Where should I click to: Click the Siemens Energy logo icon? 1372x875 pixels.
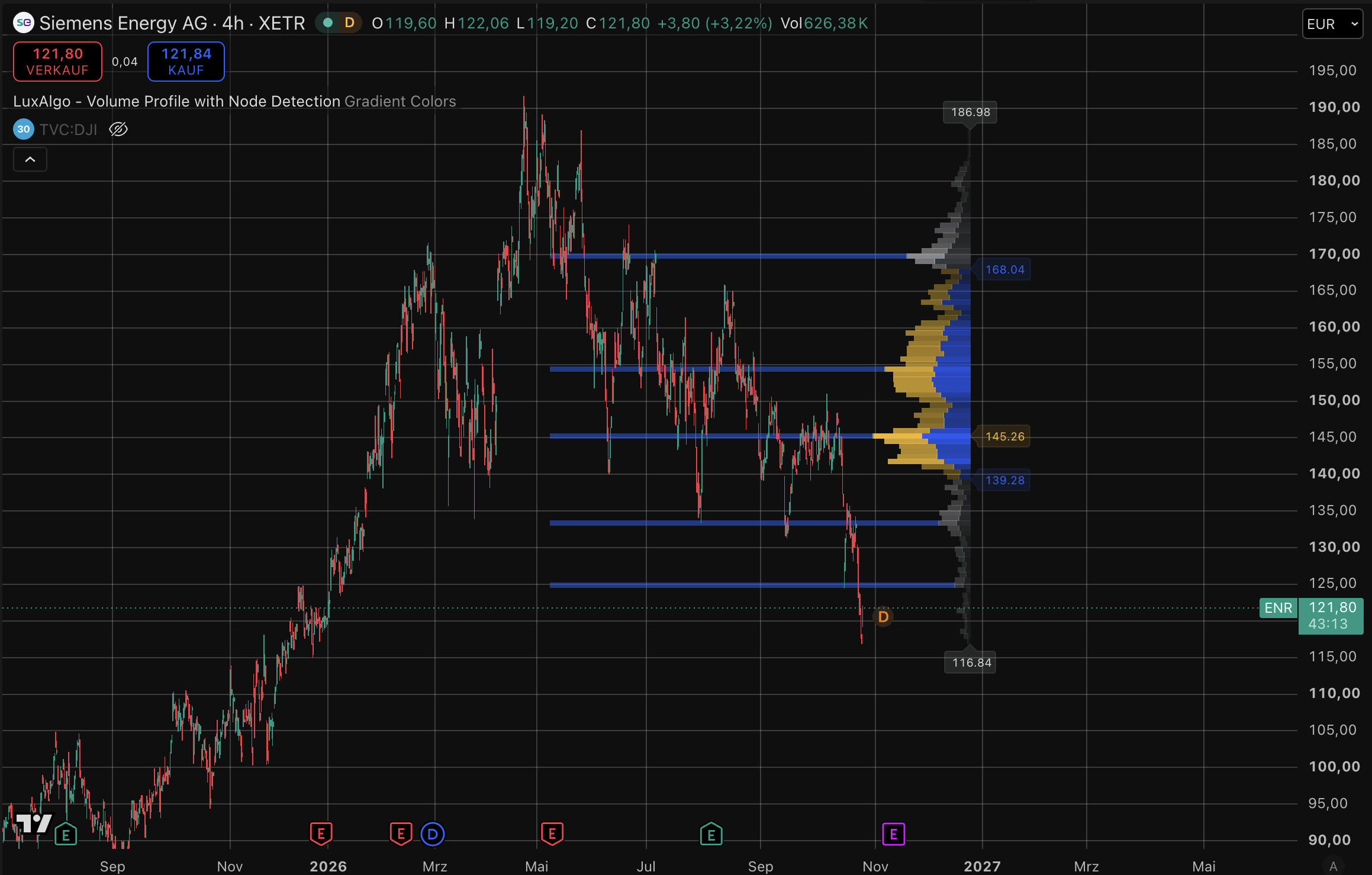[24, 23]
